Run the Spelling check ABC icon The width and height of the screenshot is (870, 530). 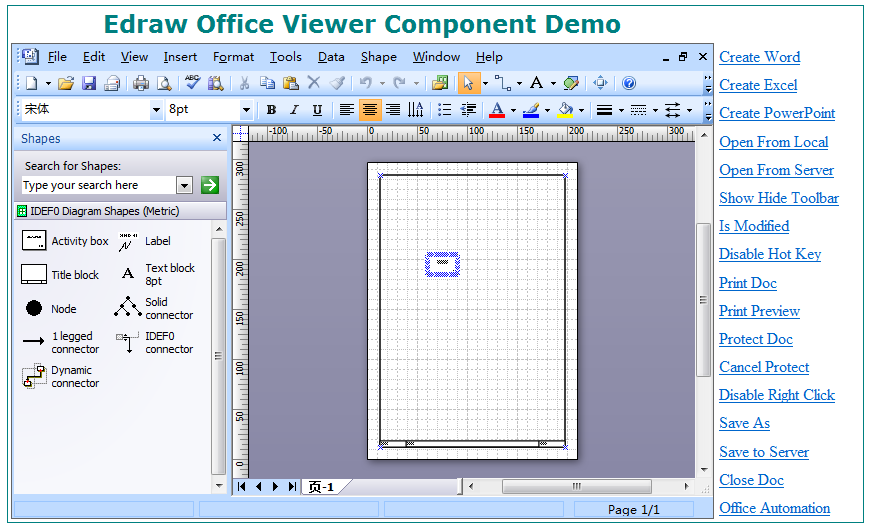click(193, 83)
